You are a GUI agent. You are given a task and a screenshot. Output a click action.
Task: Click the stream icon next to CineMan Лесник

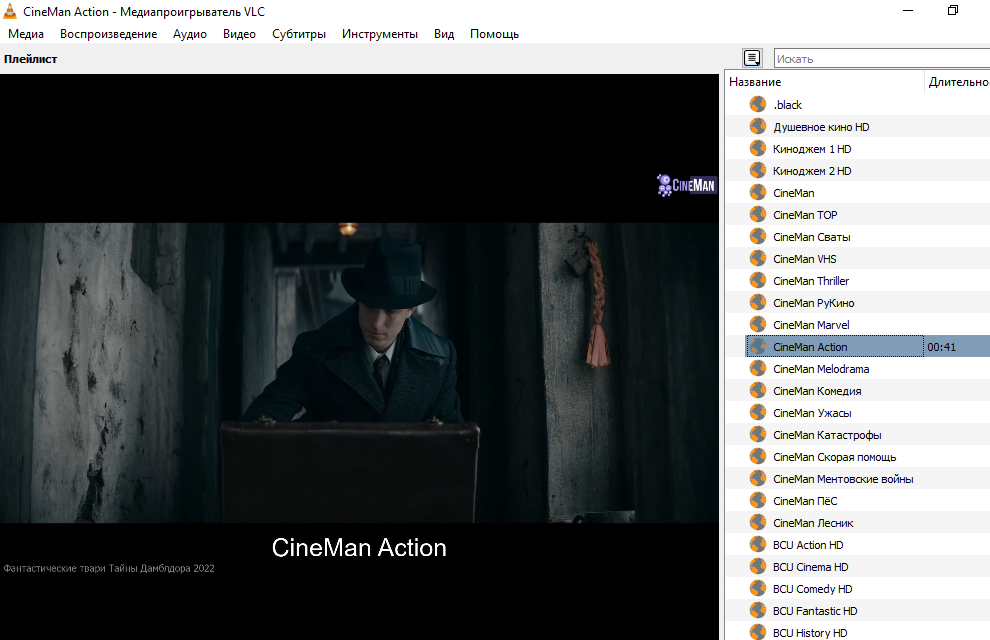click(x=758, y=523)
